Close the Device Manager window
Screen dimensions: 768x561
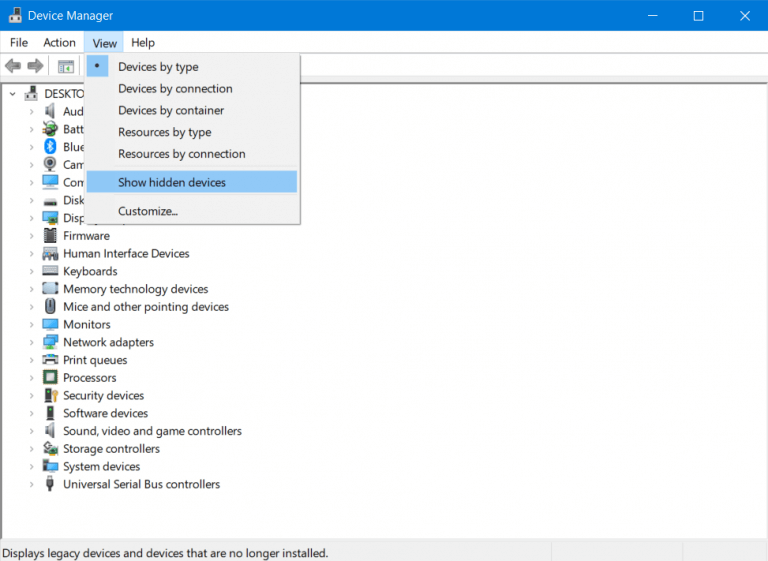click(x=744, y=16)
